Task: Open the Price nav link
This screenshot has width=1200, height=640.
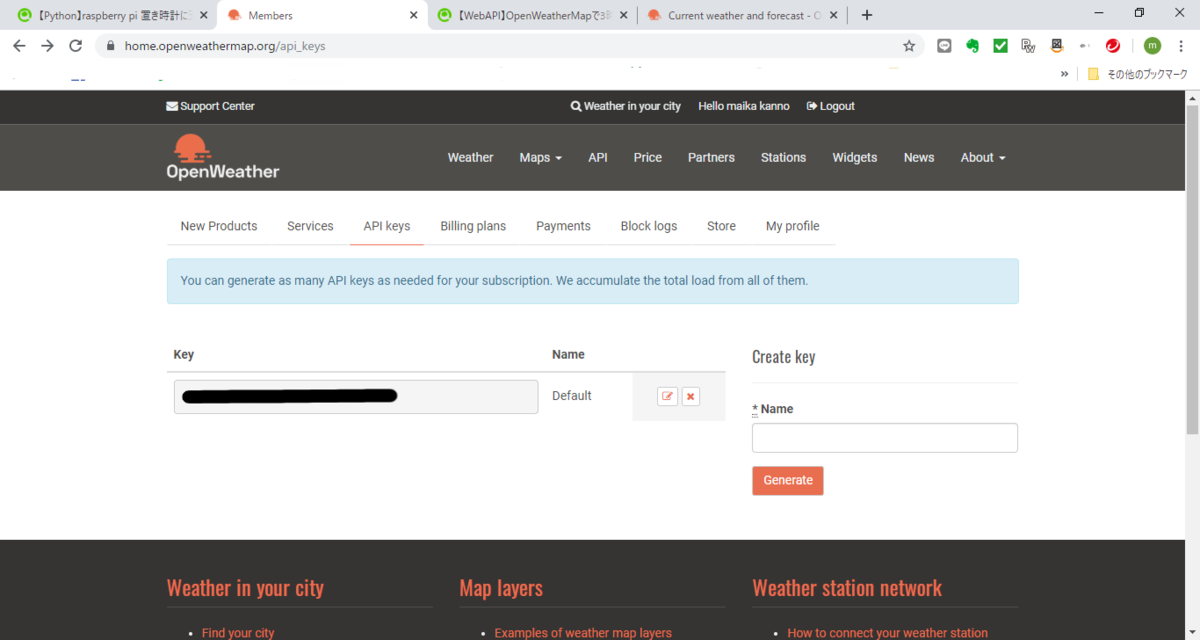Action: pos(648,157)
